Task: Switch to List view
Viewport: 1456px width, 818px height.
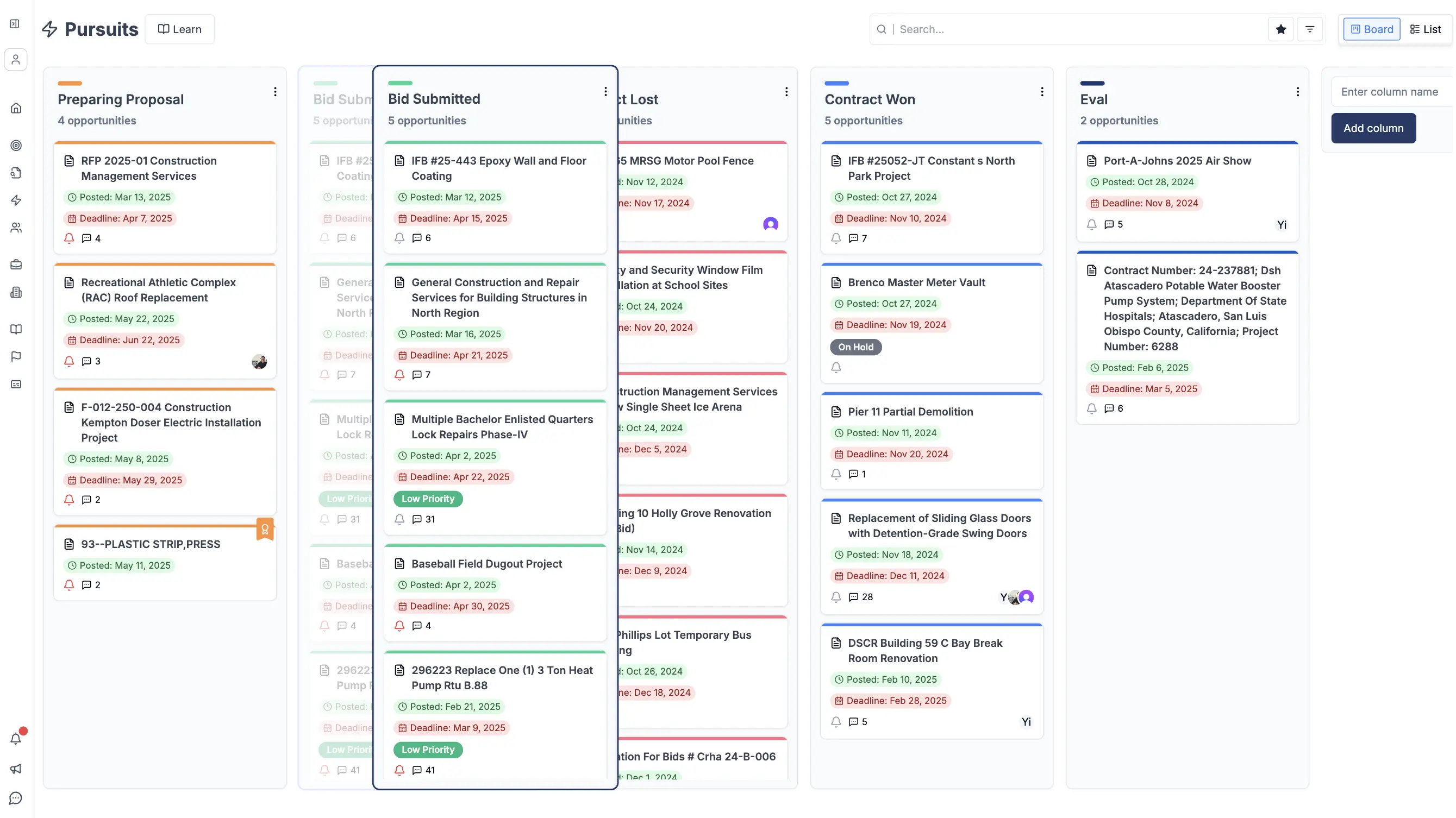Action: click(x=1426, y=29)
